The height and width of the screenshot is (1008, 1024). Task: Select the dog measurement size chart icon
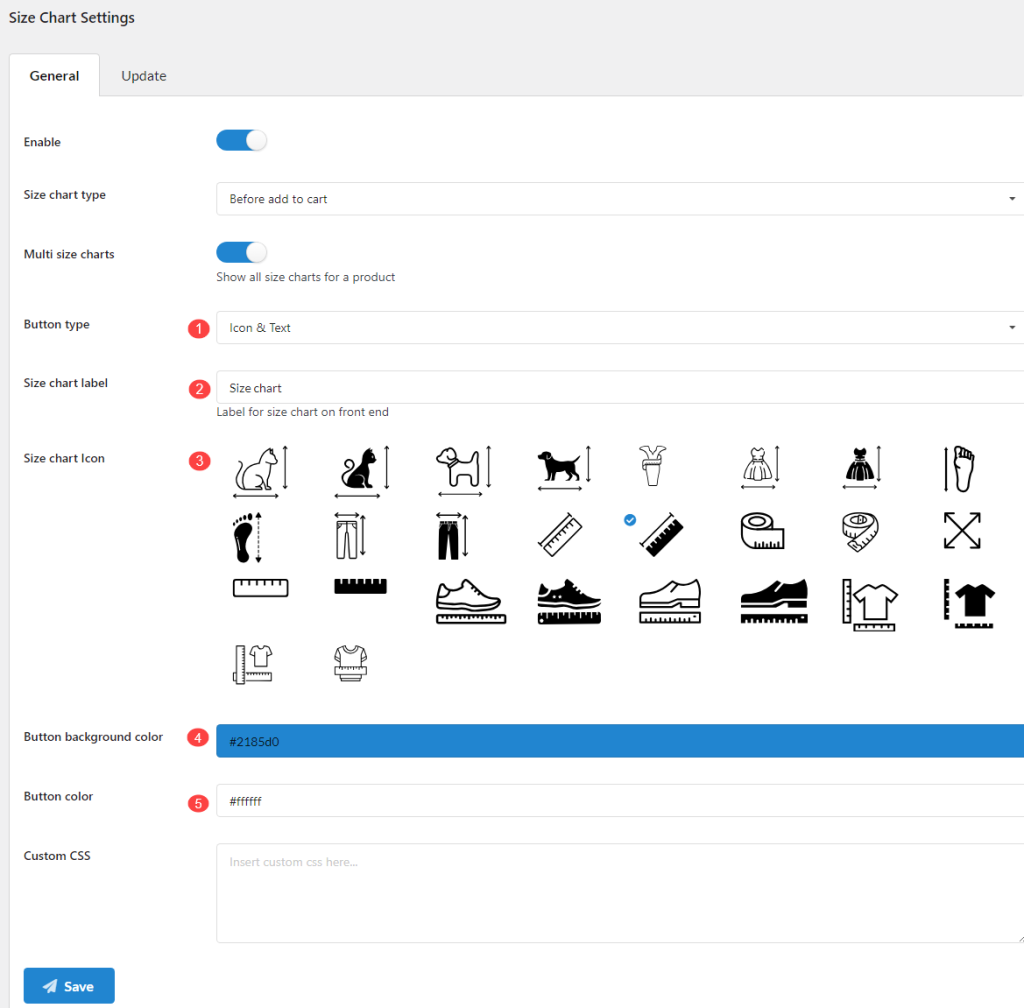463,468
